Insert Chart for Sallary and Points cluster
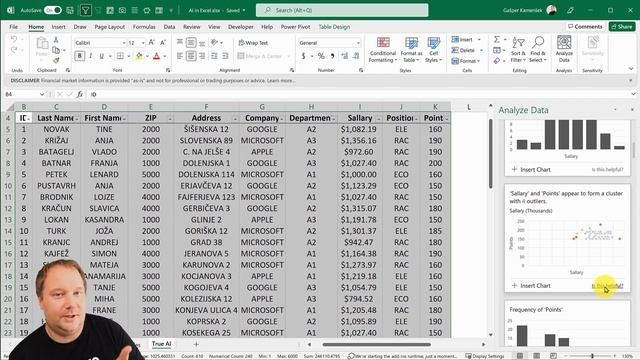640x360 pixels. tap(531, 285)
